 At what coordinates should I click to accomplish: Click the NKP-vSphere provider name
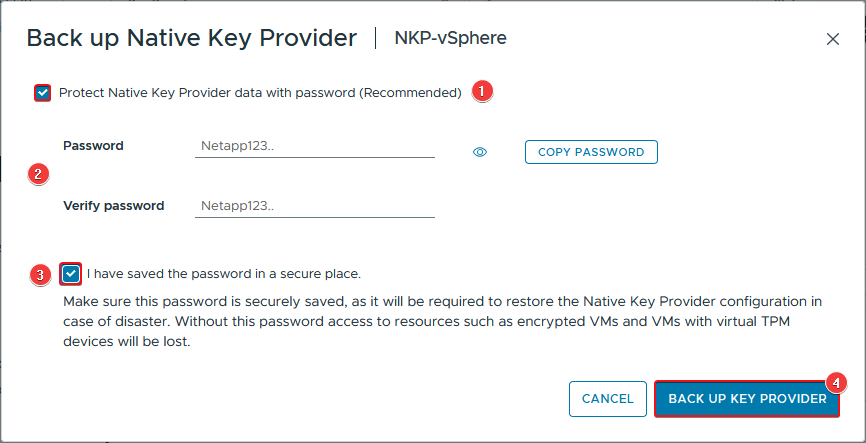click(x=451, y=38)
